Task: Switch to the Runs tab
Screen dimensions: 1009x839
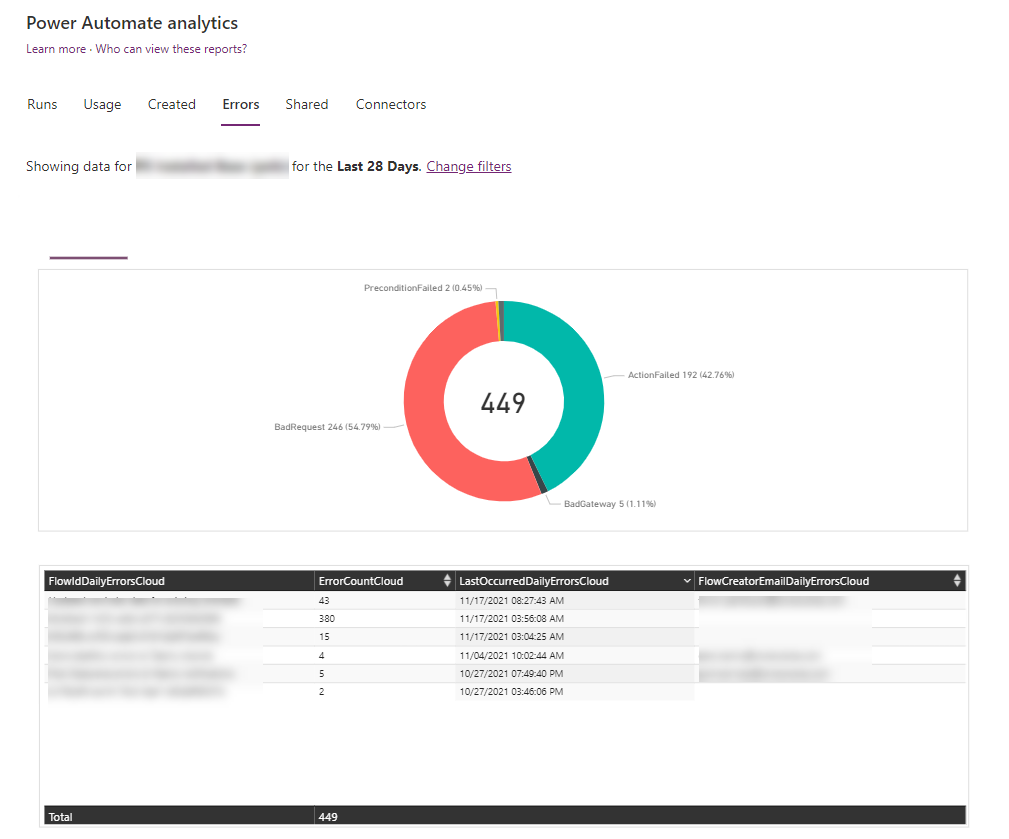Action: click(x=42, y=104)
